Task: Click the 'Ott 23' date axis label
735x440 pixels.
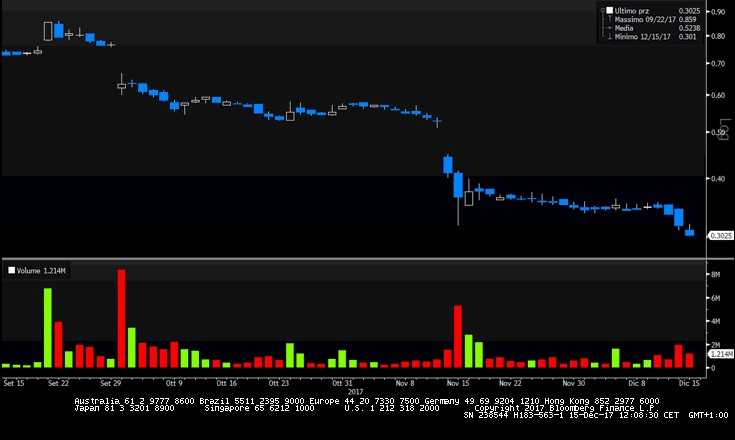Action: [x=279, y=383]
